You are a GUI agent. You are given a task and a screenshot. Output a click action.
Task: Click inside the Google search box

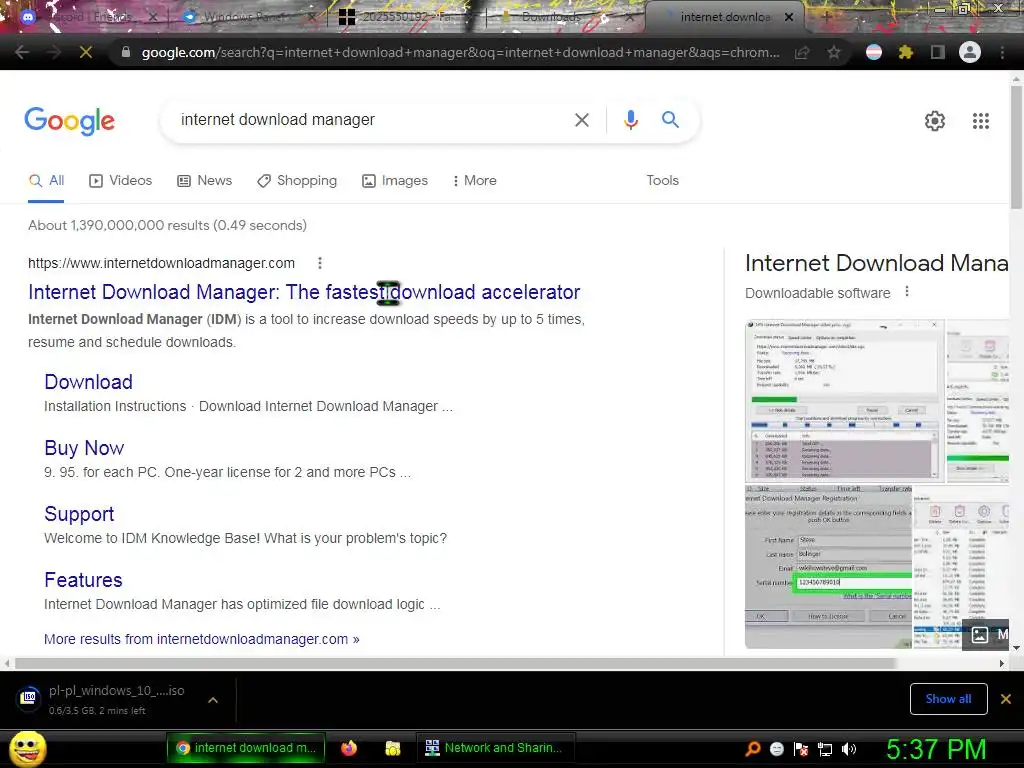(x=366, y=120)
